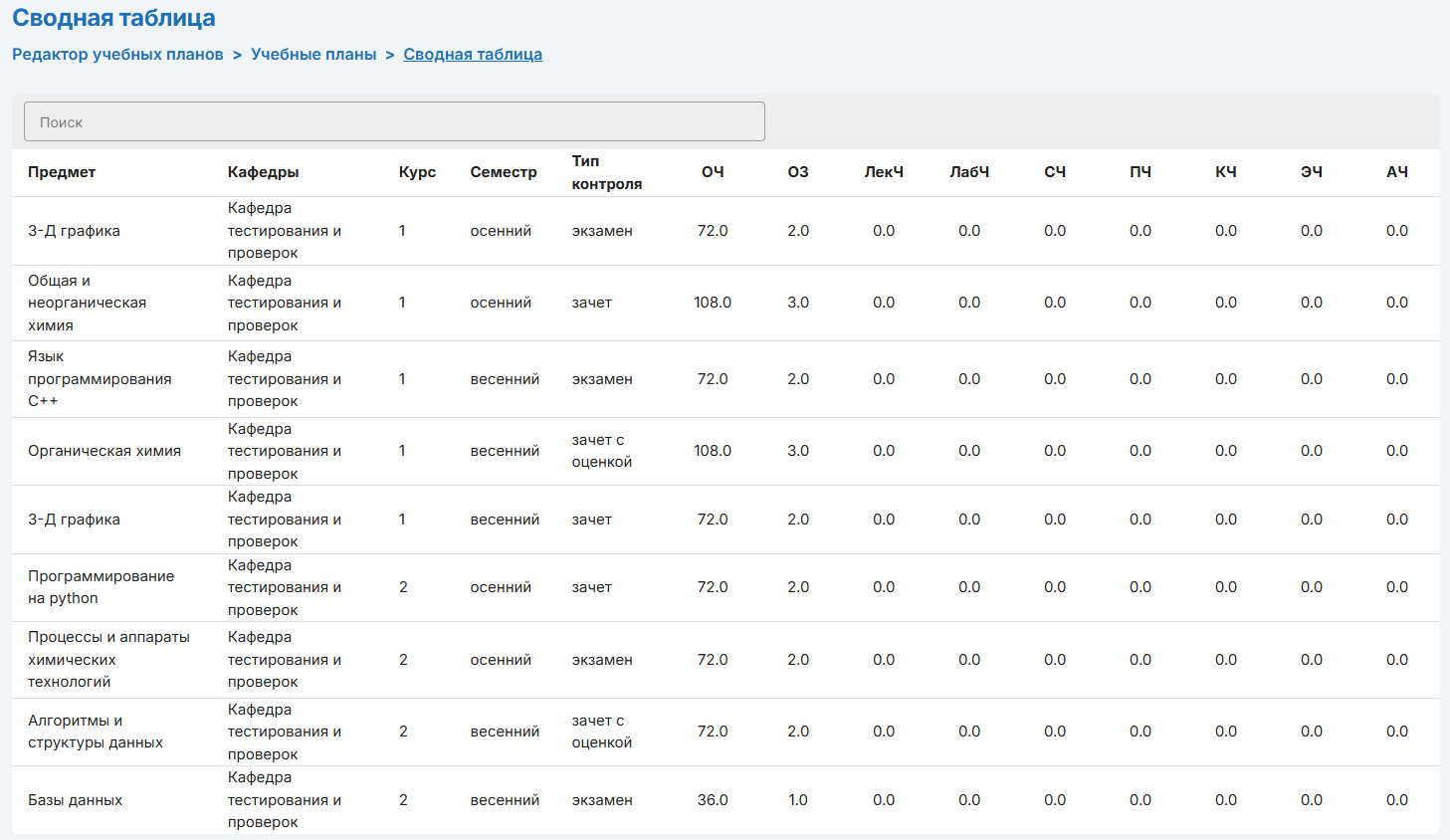Click the ОЧ column header
Image resolution: width=1450 pixels, height=840 pixels.
(713, 172)
